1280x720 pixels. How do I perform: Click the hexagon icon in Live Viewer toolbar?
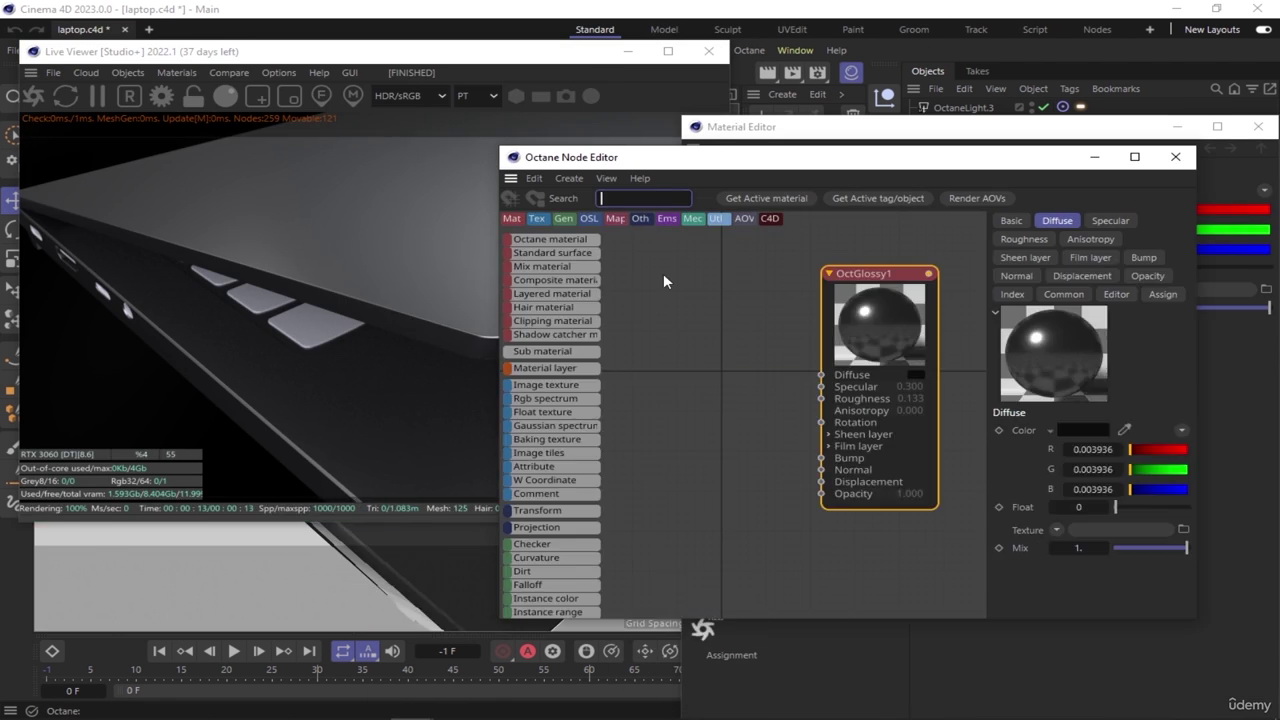pos(516,96)
